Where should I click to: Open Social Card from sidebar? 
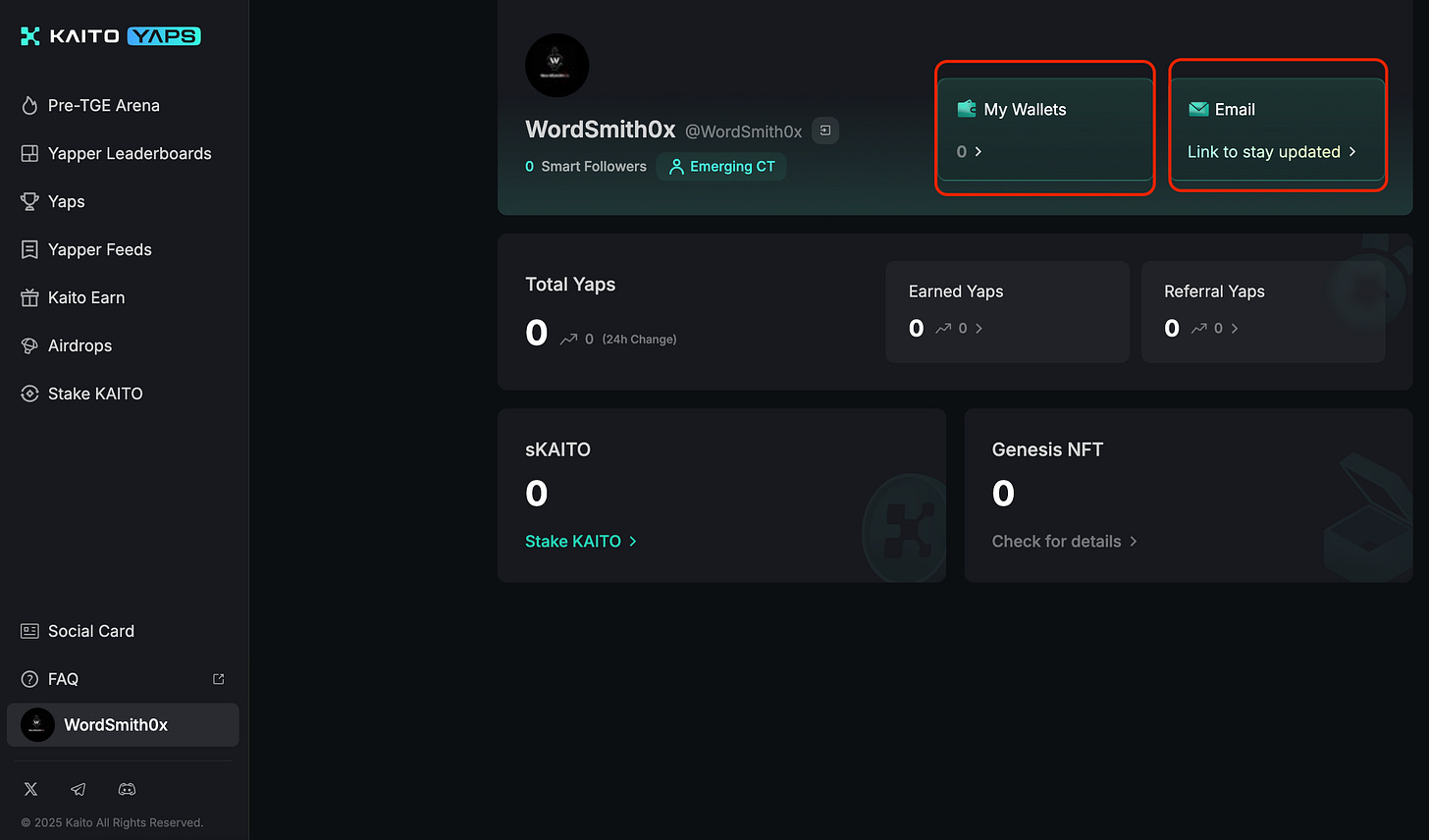91,631
